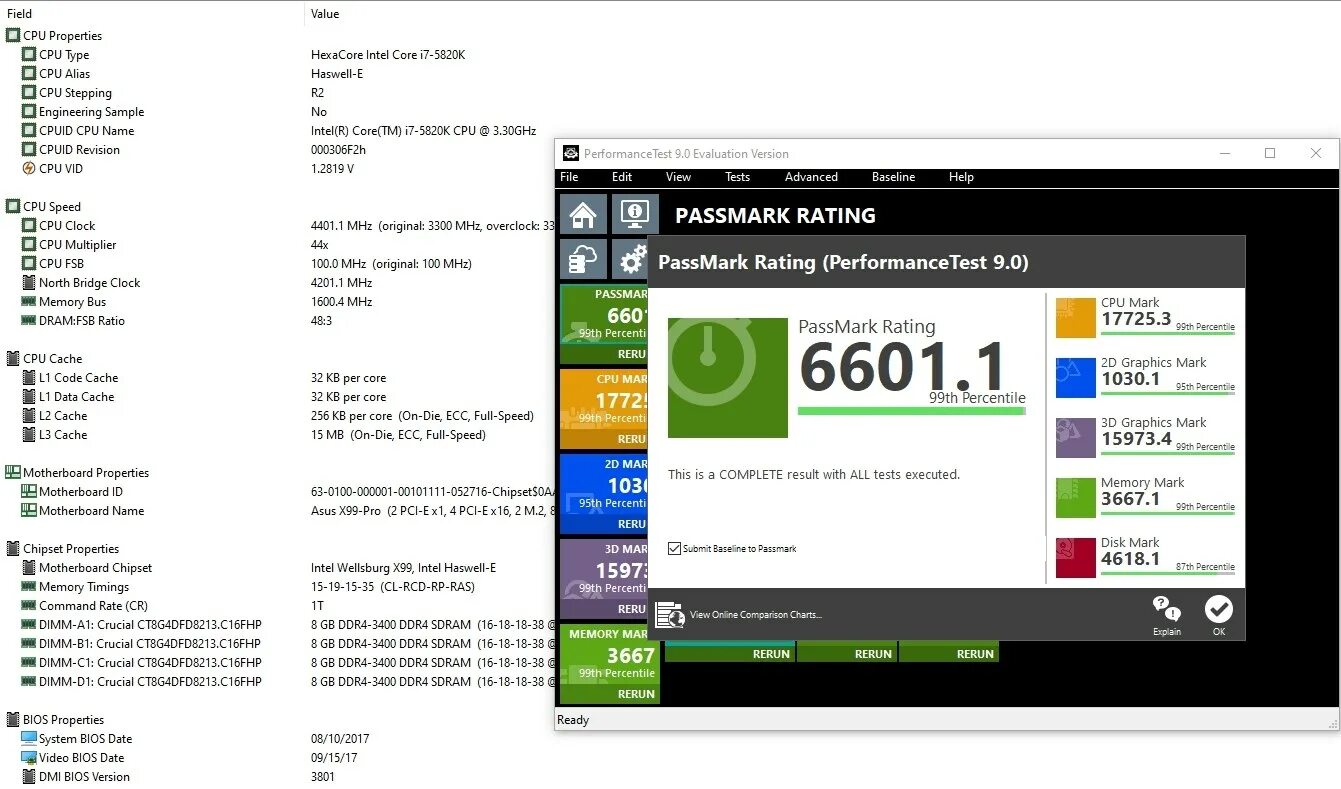Select the orange CPU Mark icon in results
1341x789 pixels.
1076,318
